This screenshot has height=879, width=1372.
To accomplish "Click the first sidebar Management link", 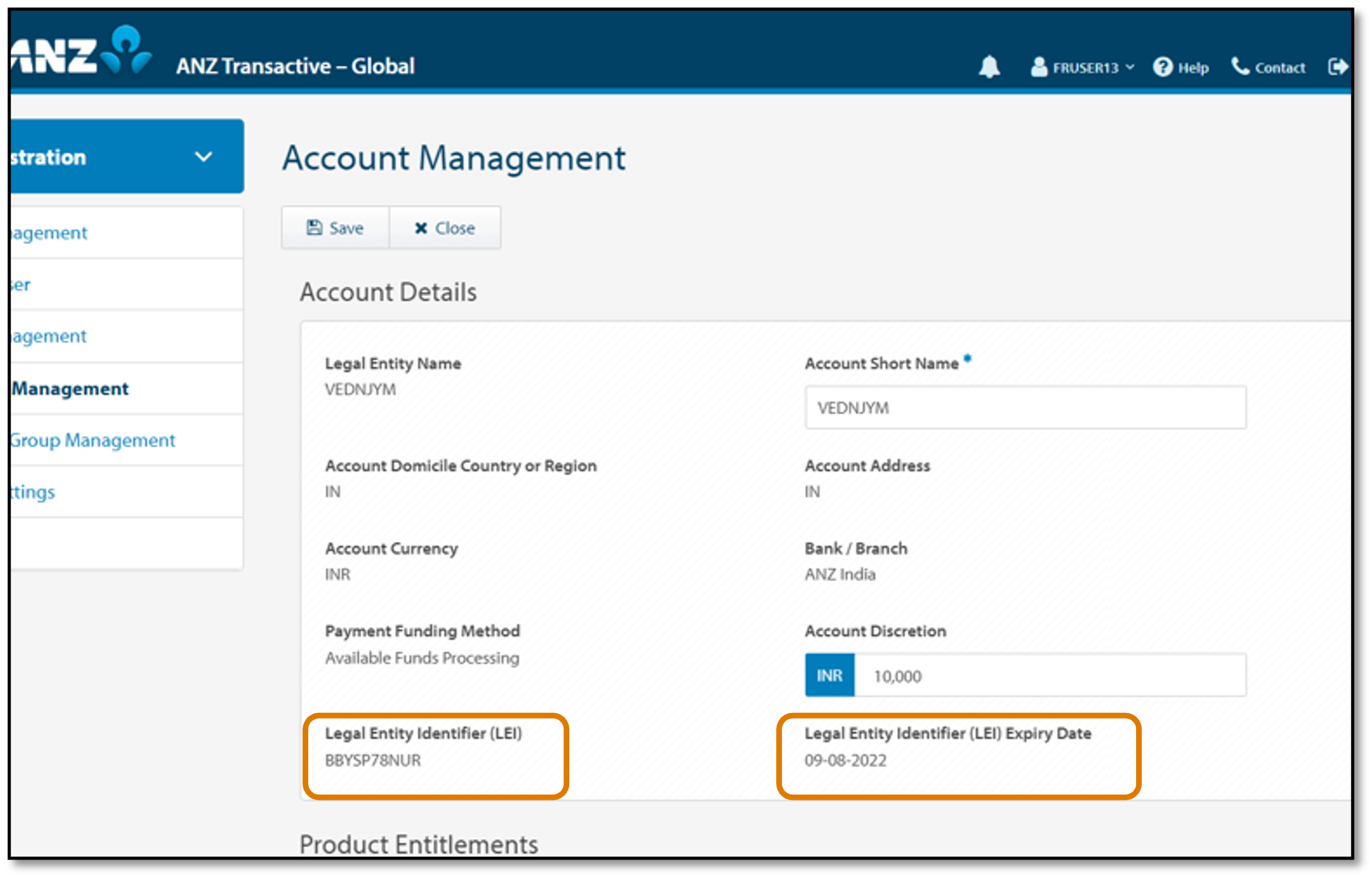I will point(49,233).
